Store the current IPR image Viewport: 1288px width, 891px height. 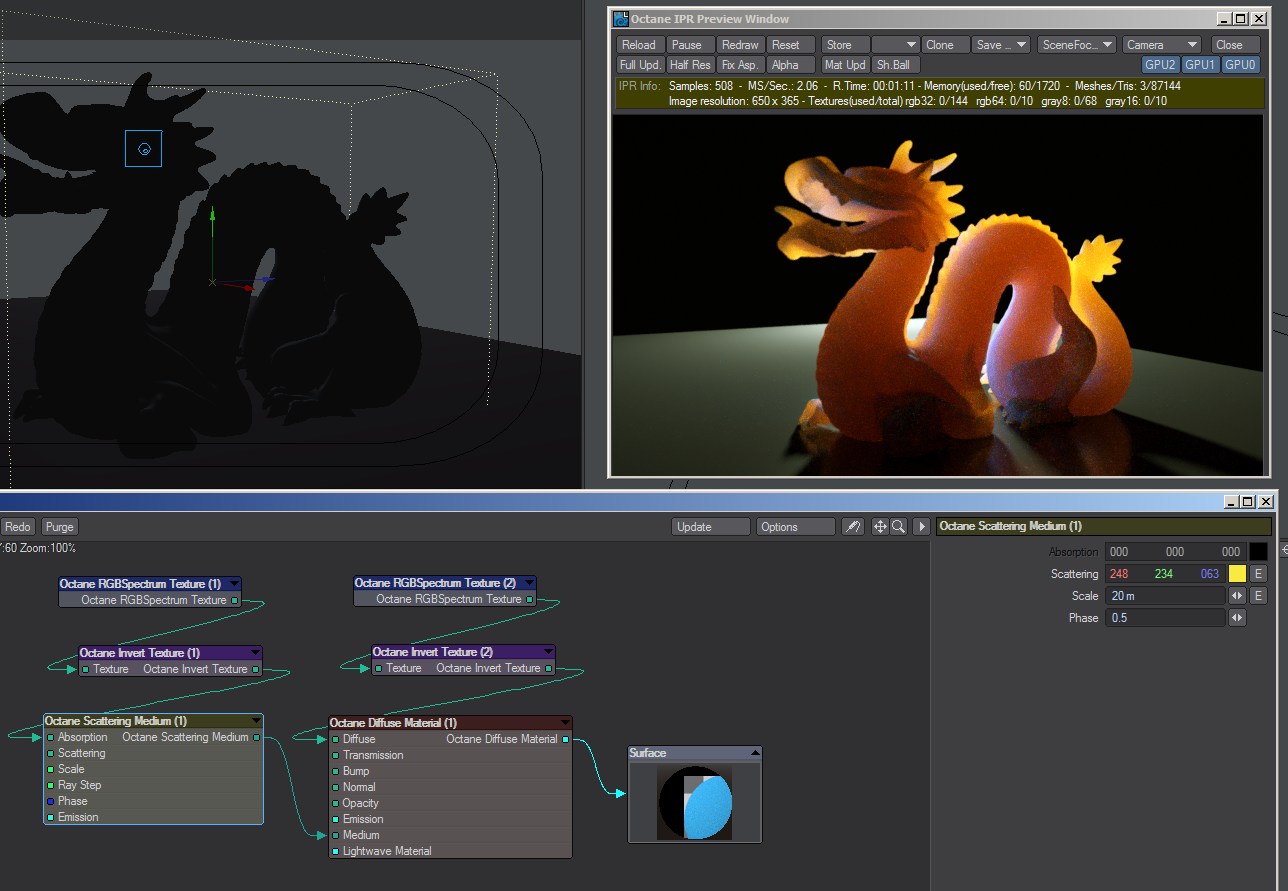[x=845, y=45]
